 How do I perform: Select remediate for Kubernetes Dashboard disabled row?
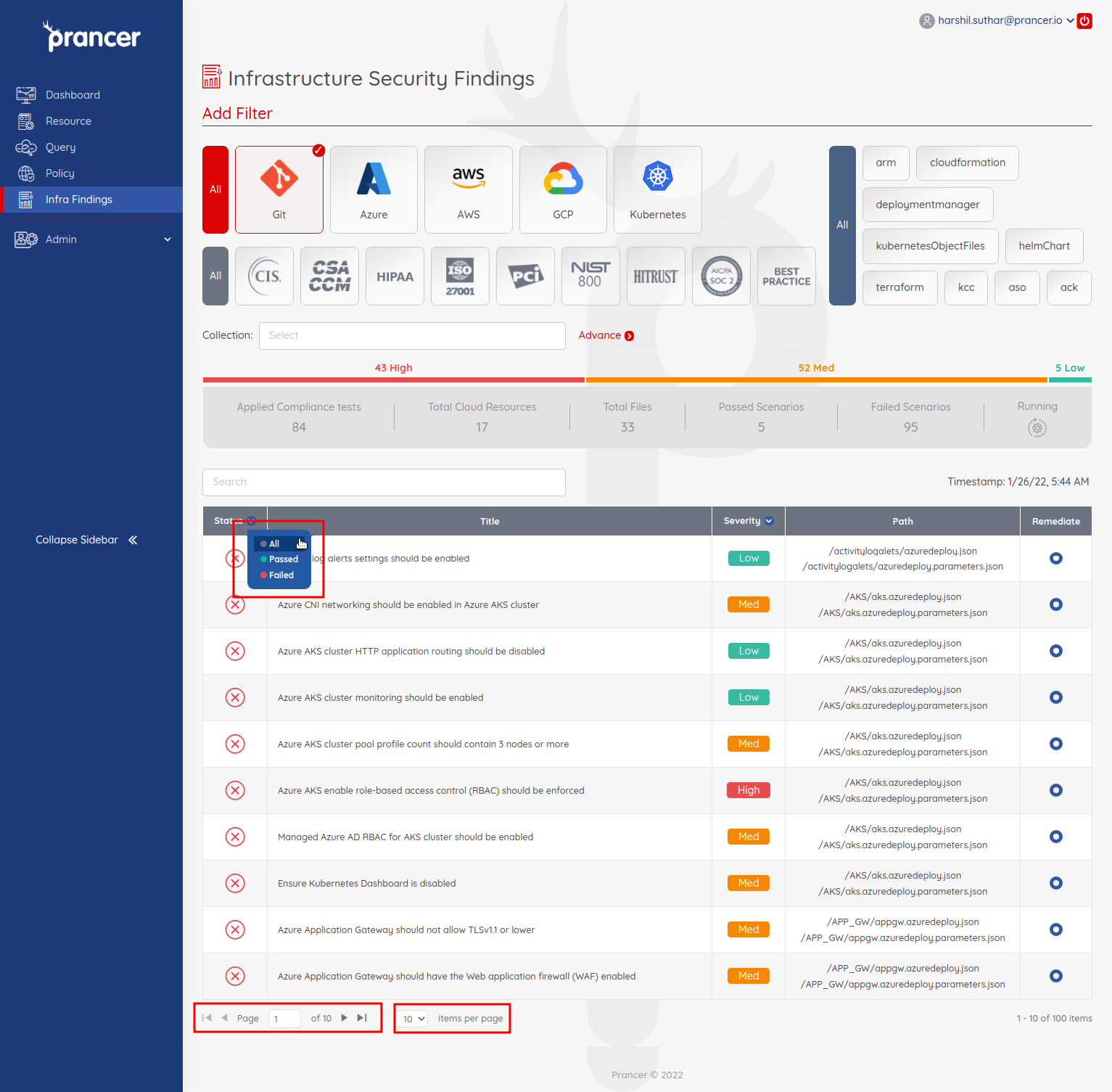coord(1056,883)
